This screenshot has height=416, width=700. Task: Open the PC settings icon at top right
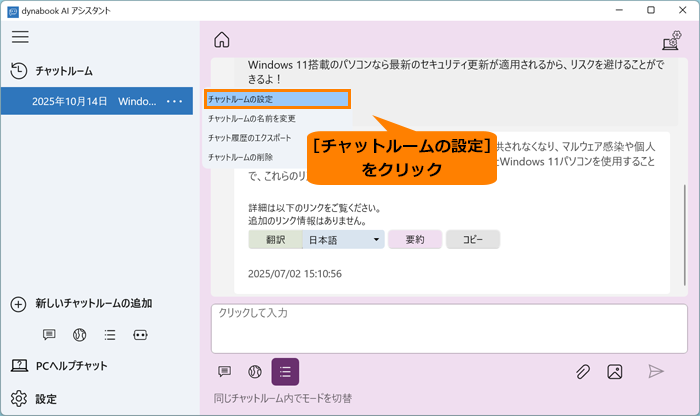click(672, 40)
